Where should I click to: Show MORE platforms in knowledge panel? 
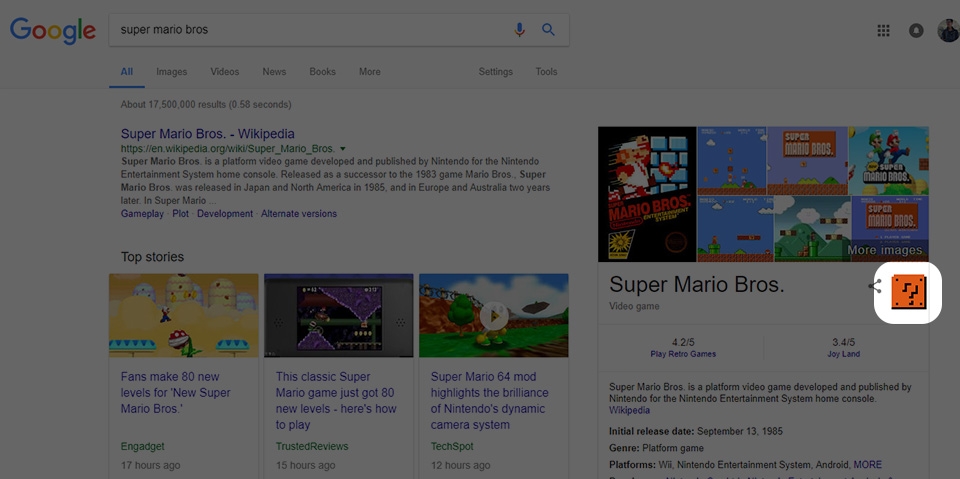[868, 465]
